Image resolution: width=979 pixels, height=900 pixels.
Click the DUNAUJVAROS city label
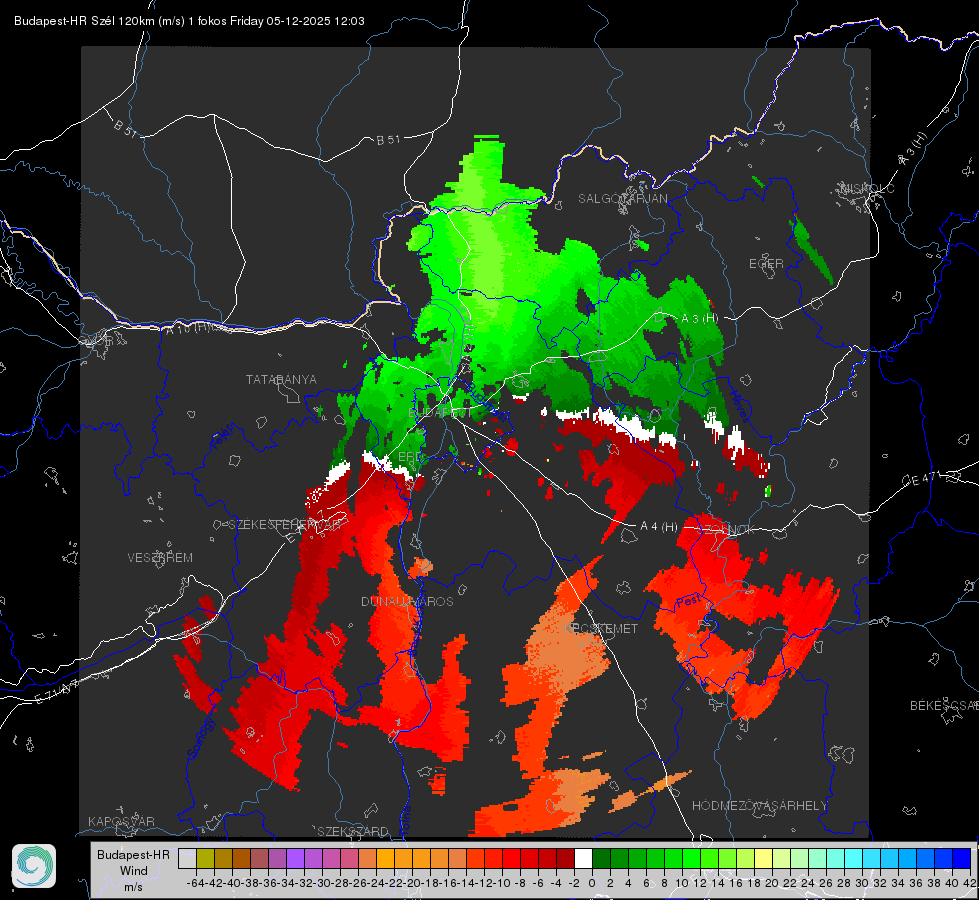407,601
